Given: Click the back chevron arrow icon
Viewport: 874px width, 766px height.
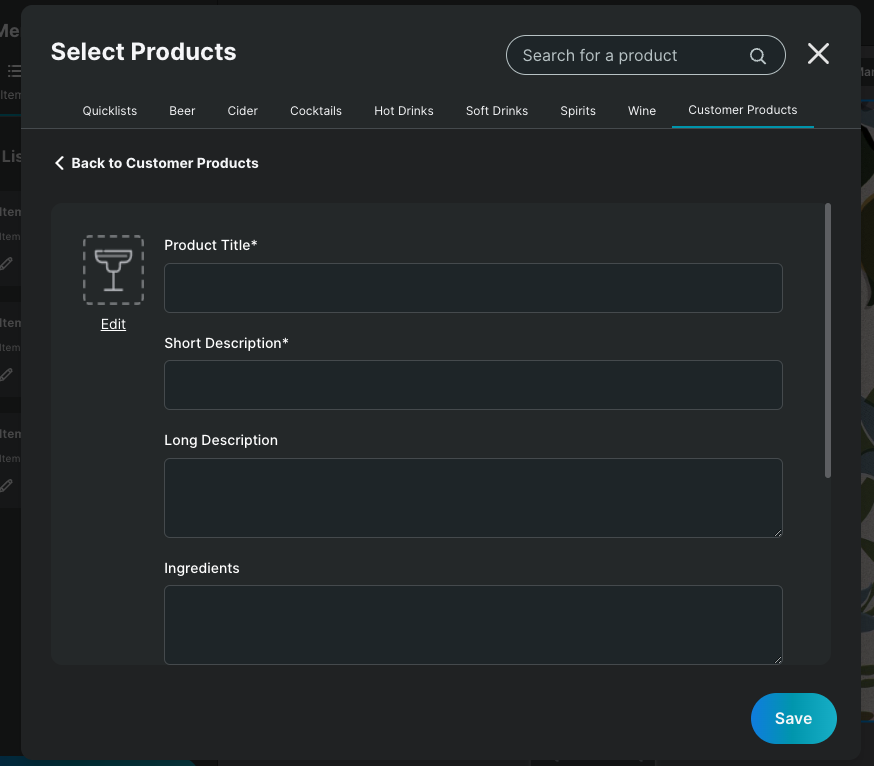Looking at the screenshot, I should click(x=59, y=162).
